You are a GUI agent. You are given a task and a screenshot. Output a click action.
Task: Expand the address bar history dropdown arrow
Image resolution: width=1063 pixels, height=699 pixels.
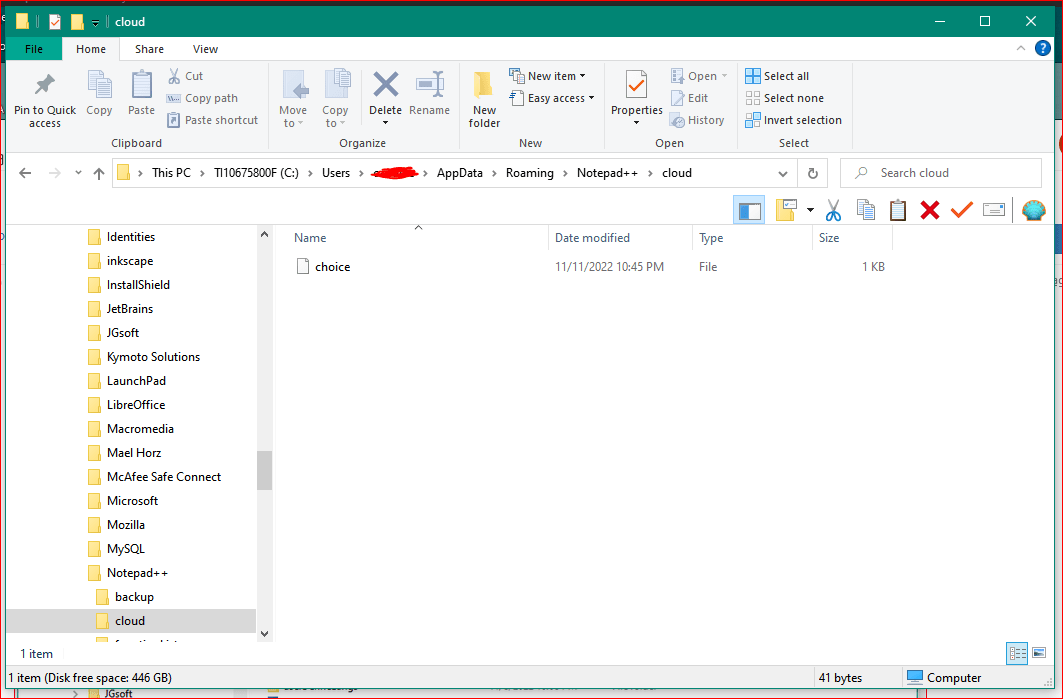(783, 172)
